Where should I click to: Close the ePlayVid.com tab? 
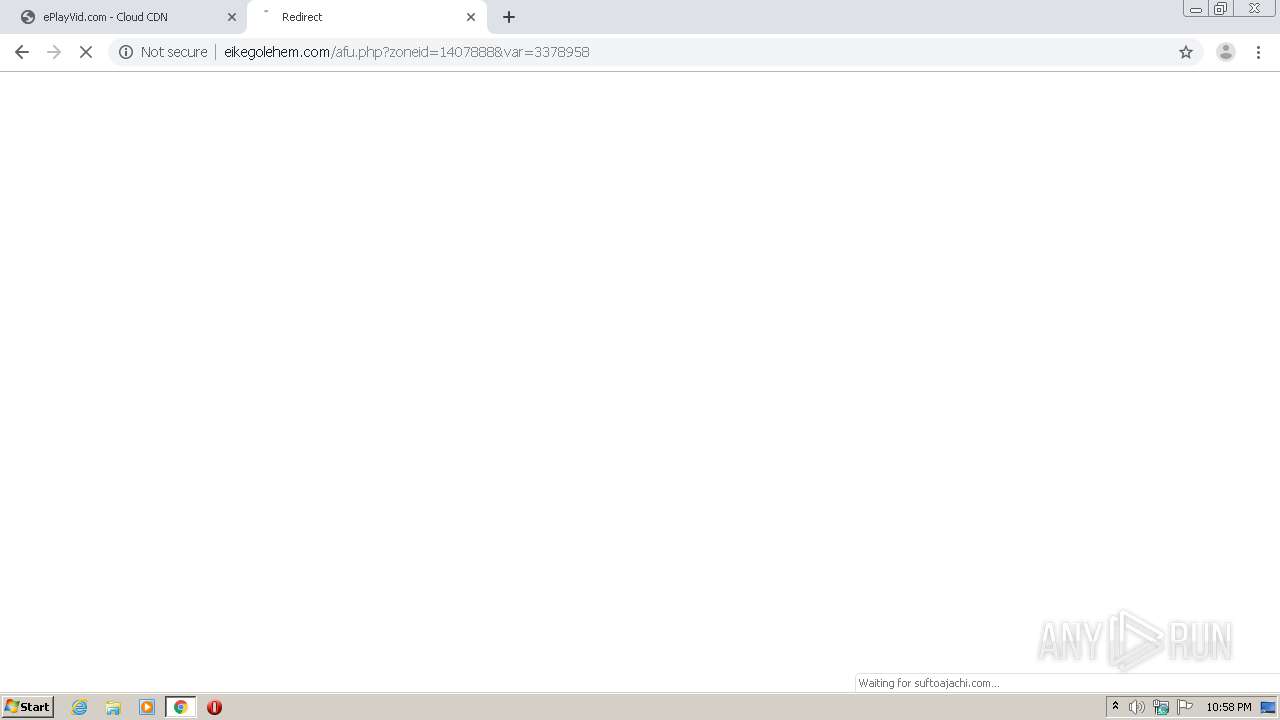[x=232, y=17]
